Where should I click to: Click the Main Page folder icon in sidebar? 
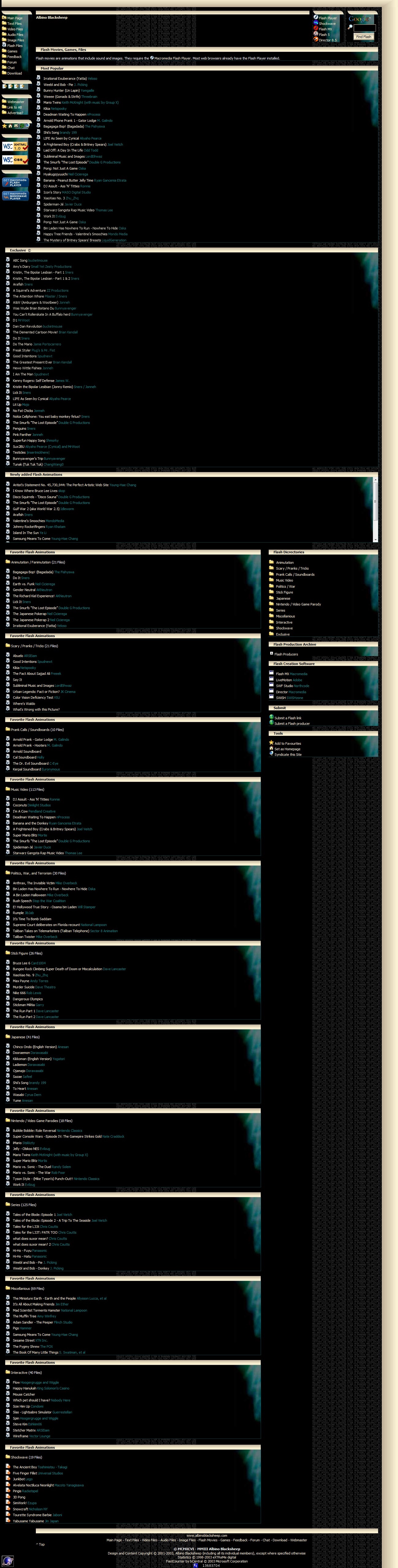coord(4,18)
